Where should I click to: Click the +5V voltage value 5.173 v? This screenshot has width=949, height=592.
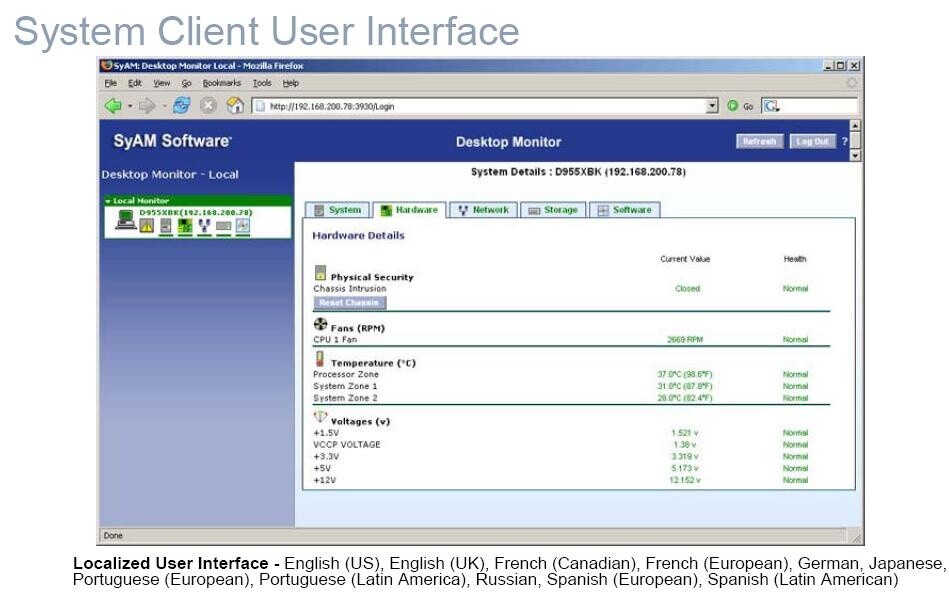click(x=685, y=468)
